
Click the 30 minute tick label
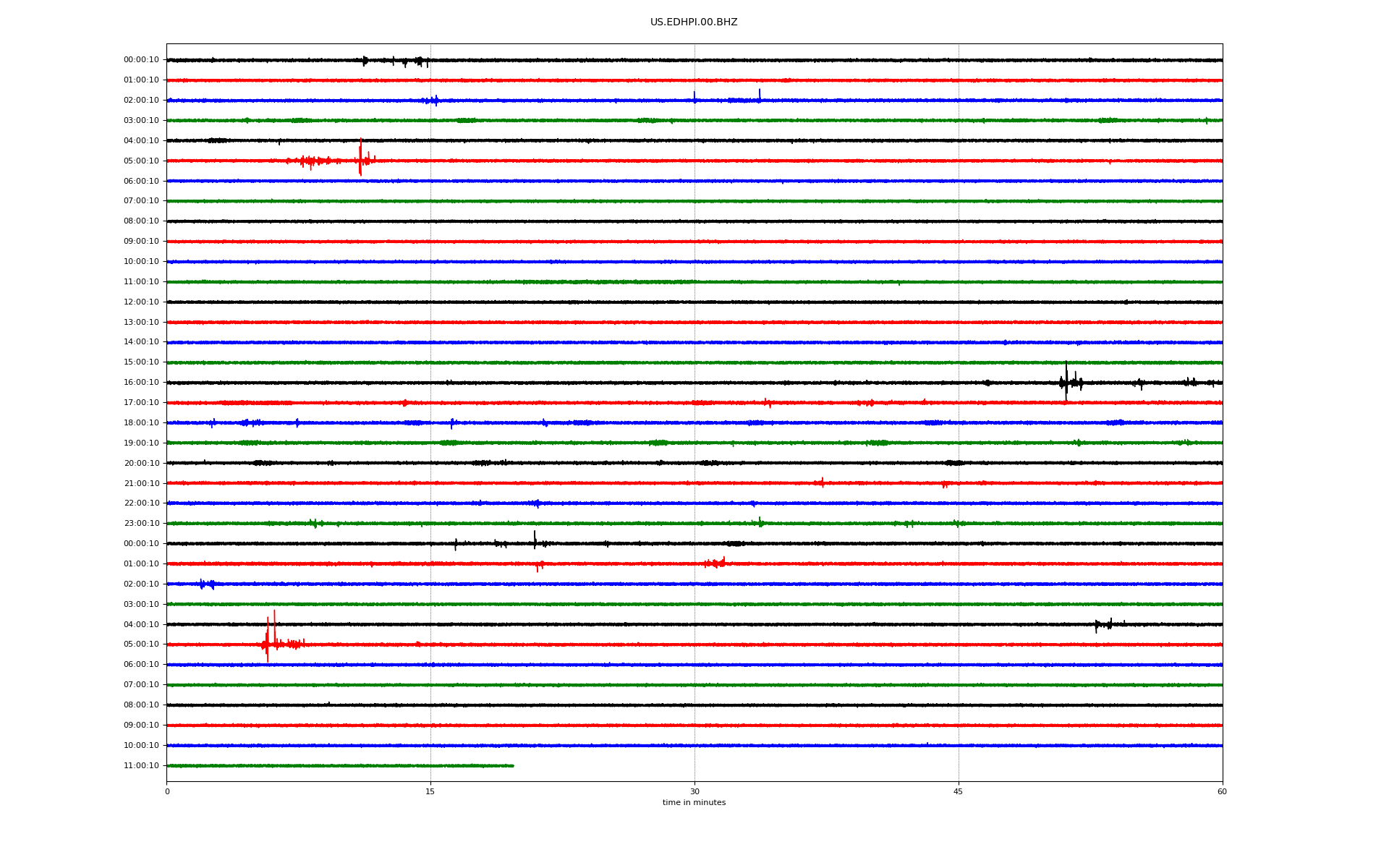coord(694,791)
